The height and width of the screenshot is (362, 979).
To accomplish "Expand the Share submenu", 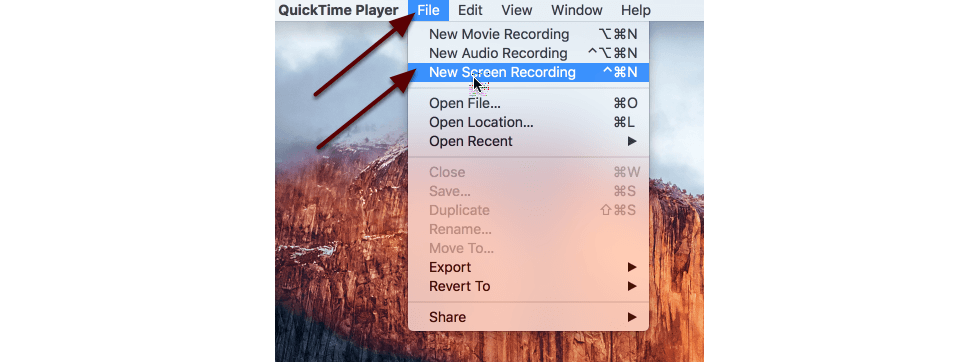I will (x=528, y=317).
